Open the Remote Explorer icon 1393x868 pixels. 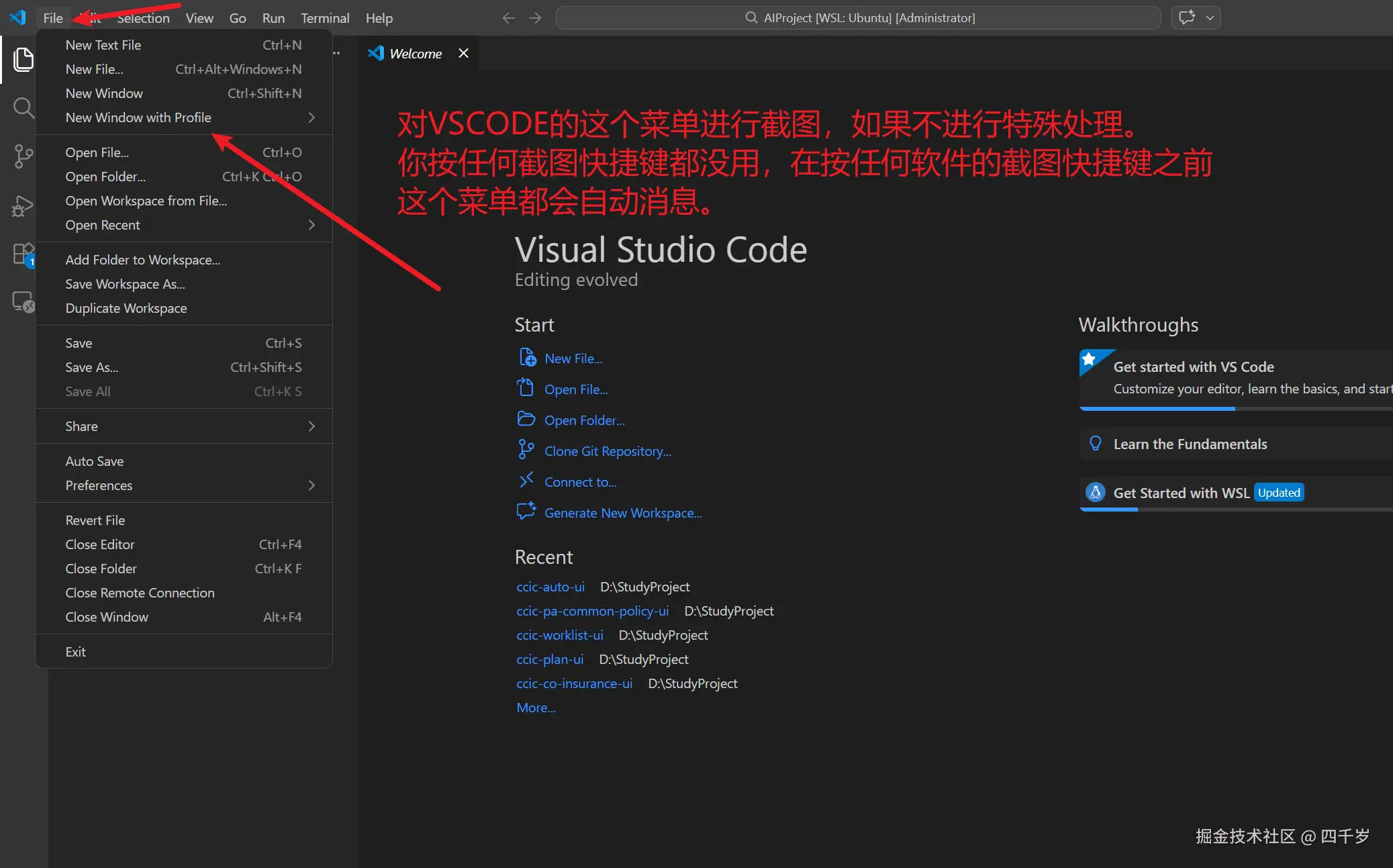pos(23,302)
